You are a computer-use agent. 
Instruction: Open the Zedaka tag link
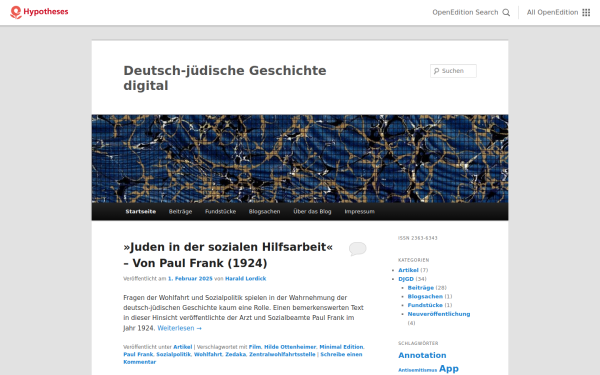[x=235, y=354]
